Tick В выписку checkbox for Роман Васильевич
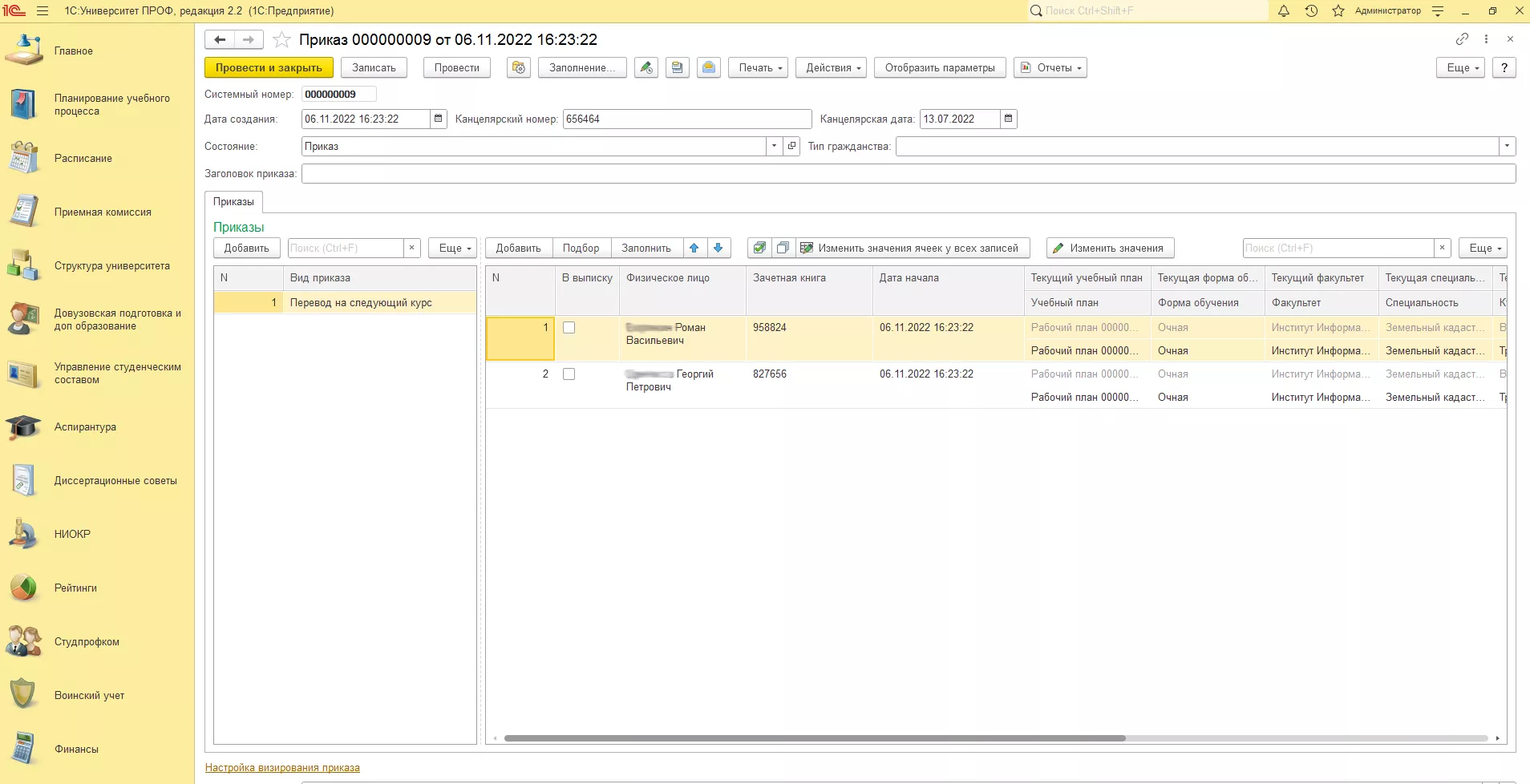The image size is (1530, 784). click(569, 328)
